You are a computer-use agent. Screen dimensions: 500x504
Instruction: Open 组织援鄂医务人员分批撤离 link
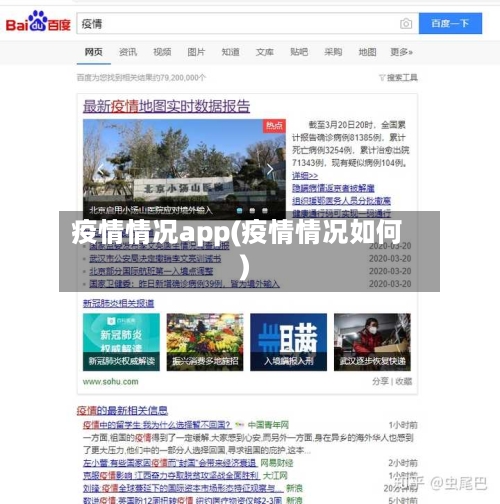[x=341, y=201]
